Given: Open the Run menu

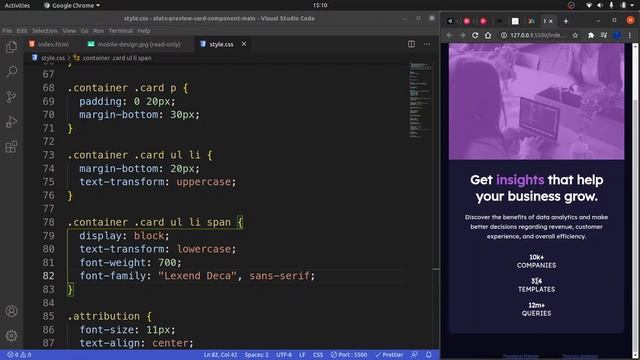Looking at the screenshot, I should tap(98, 31).
